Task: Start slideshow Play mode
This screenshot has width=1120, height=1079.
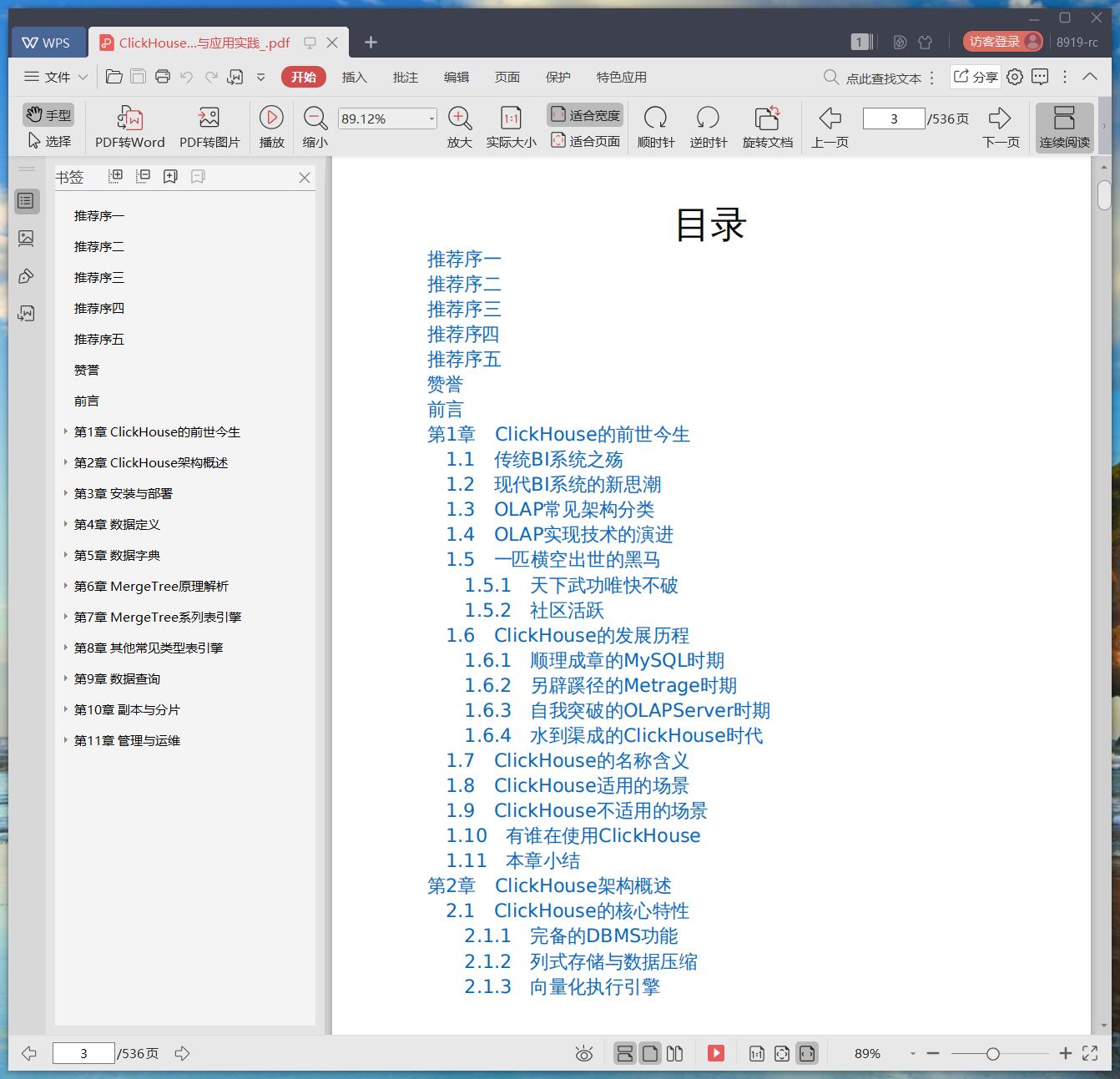Action: 271,128
